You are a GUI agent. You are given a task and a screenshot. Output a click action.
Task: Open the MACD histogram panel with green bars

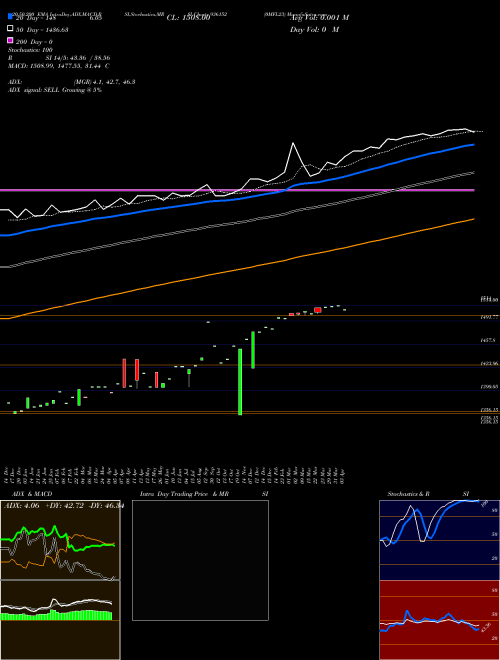(60, 620)
